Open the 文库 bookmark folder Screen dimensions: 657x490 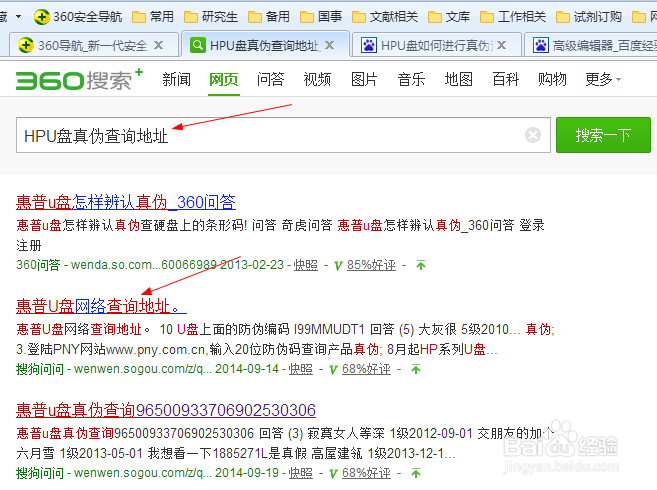pos(449,17)
